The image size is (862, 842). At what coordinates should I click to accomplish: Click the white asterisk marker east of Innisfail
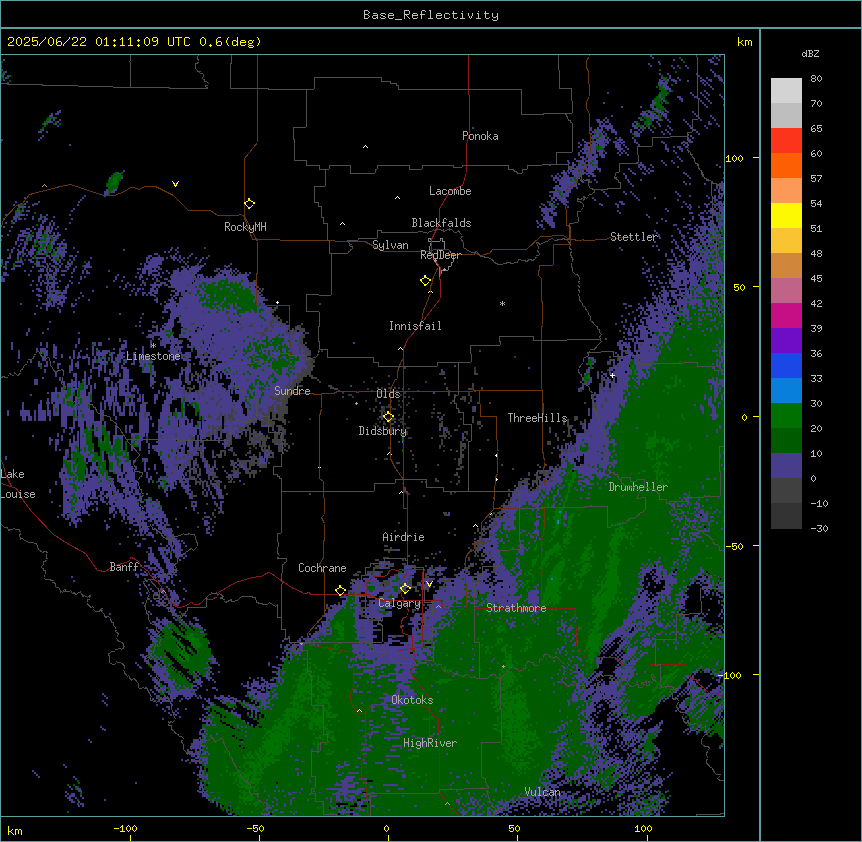(x=502, y=303)
